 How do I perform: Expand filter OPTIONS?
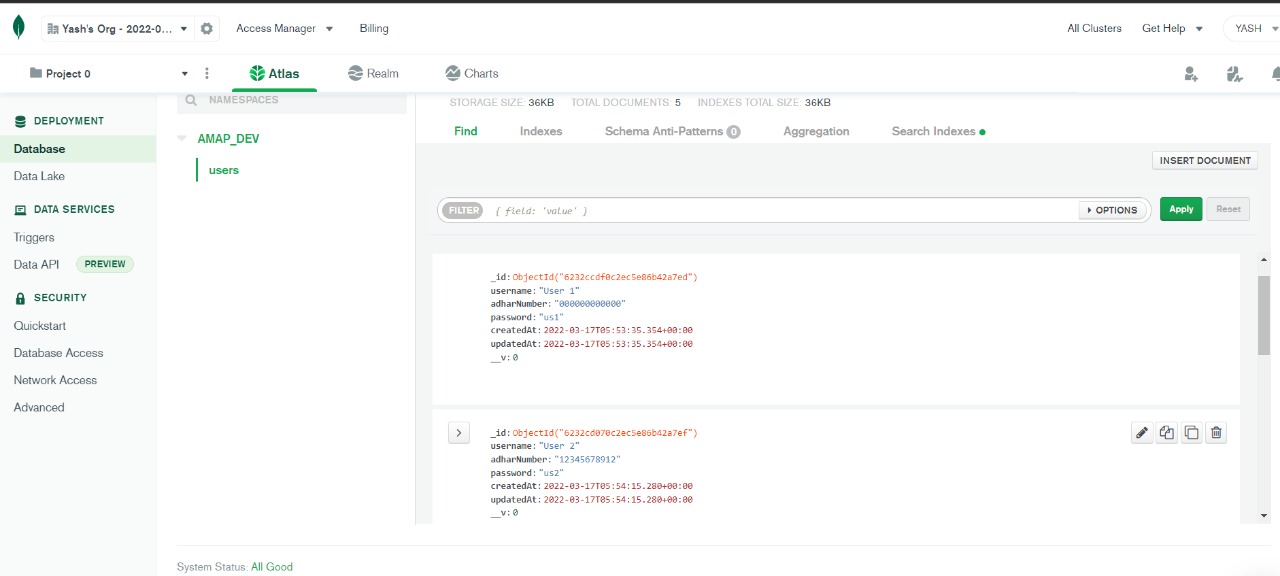1112,211
